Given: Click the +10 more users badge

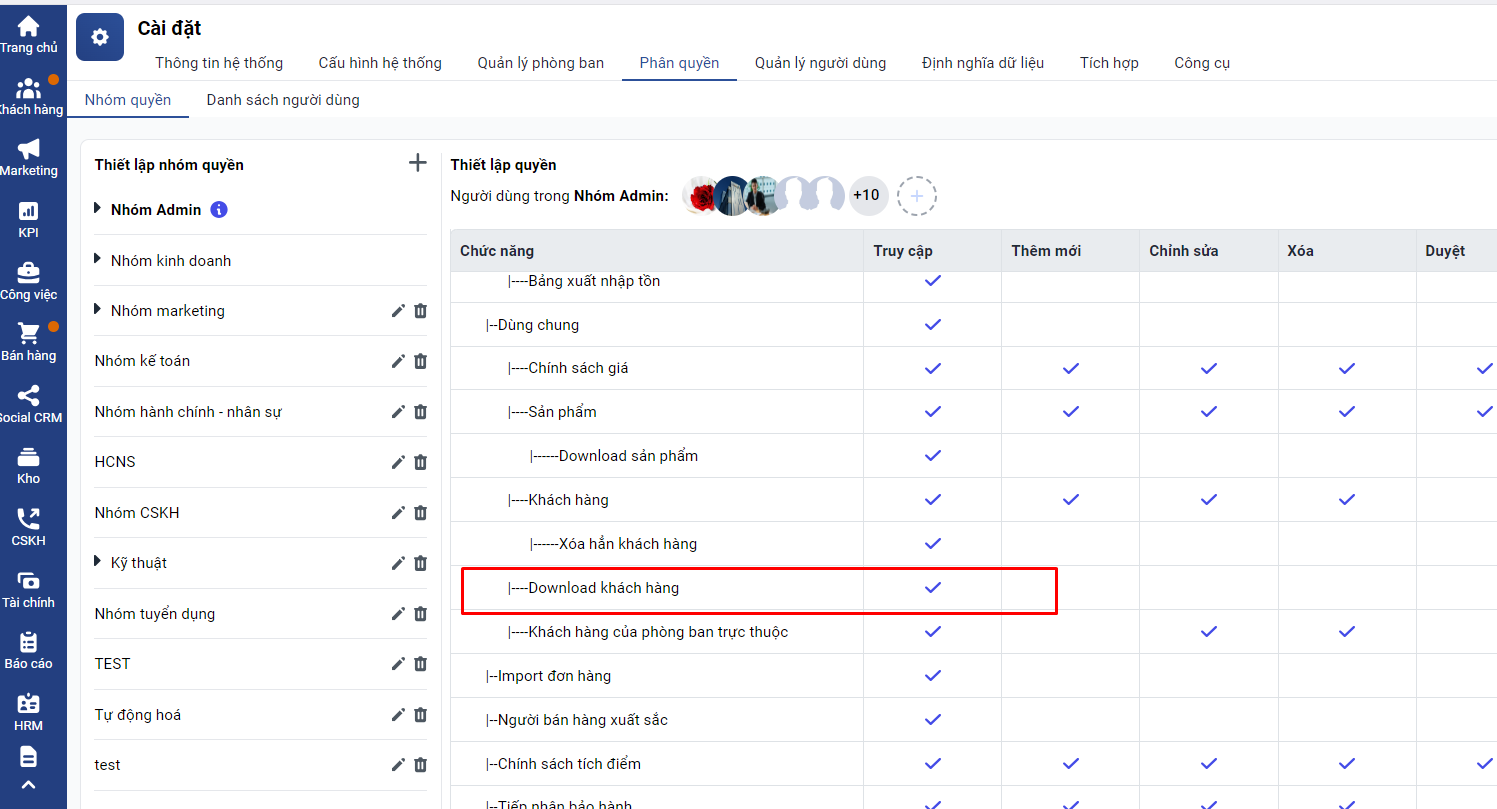Looking at the screenshot, I should pos(866,195).
